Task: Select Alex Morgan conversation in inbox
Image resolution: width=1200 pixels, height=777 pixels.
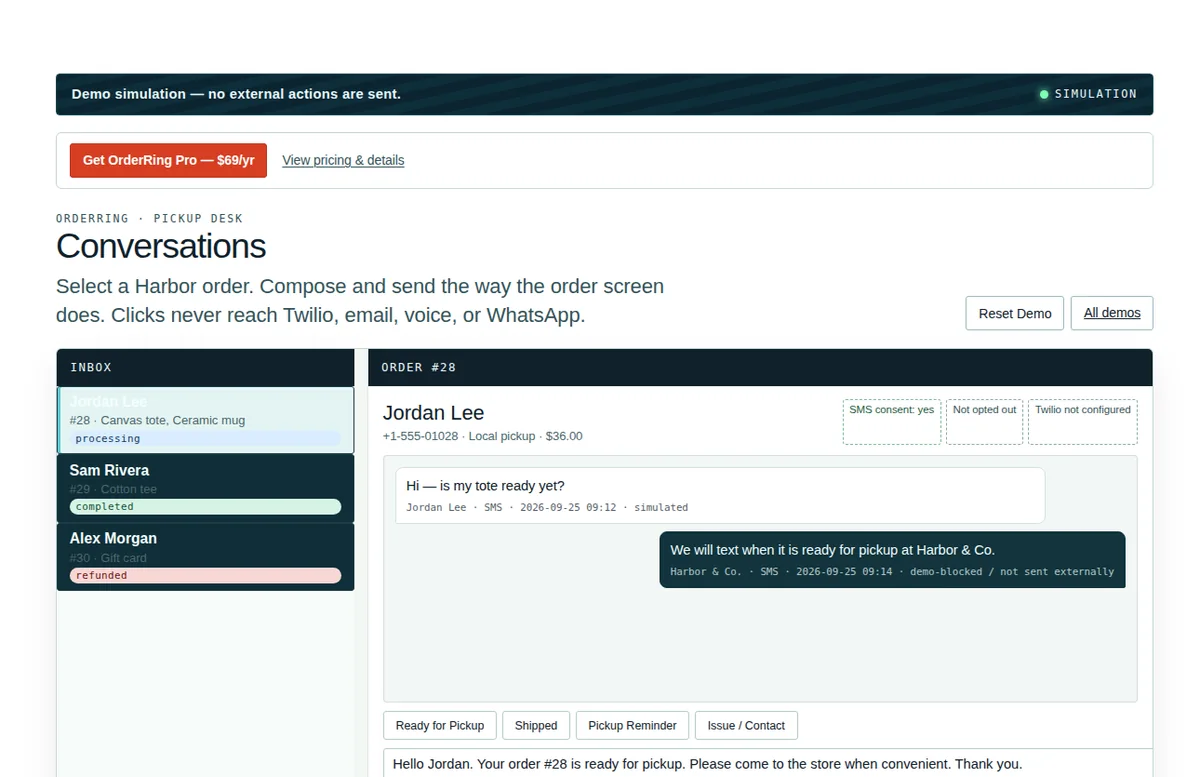Action: 205,556
